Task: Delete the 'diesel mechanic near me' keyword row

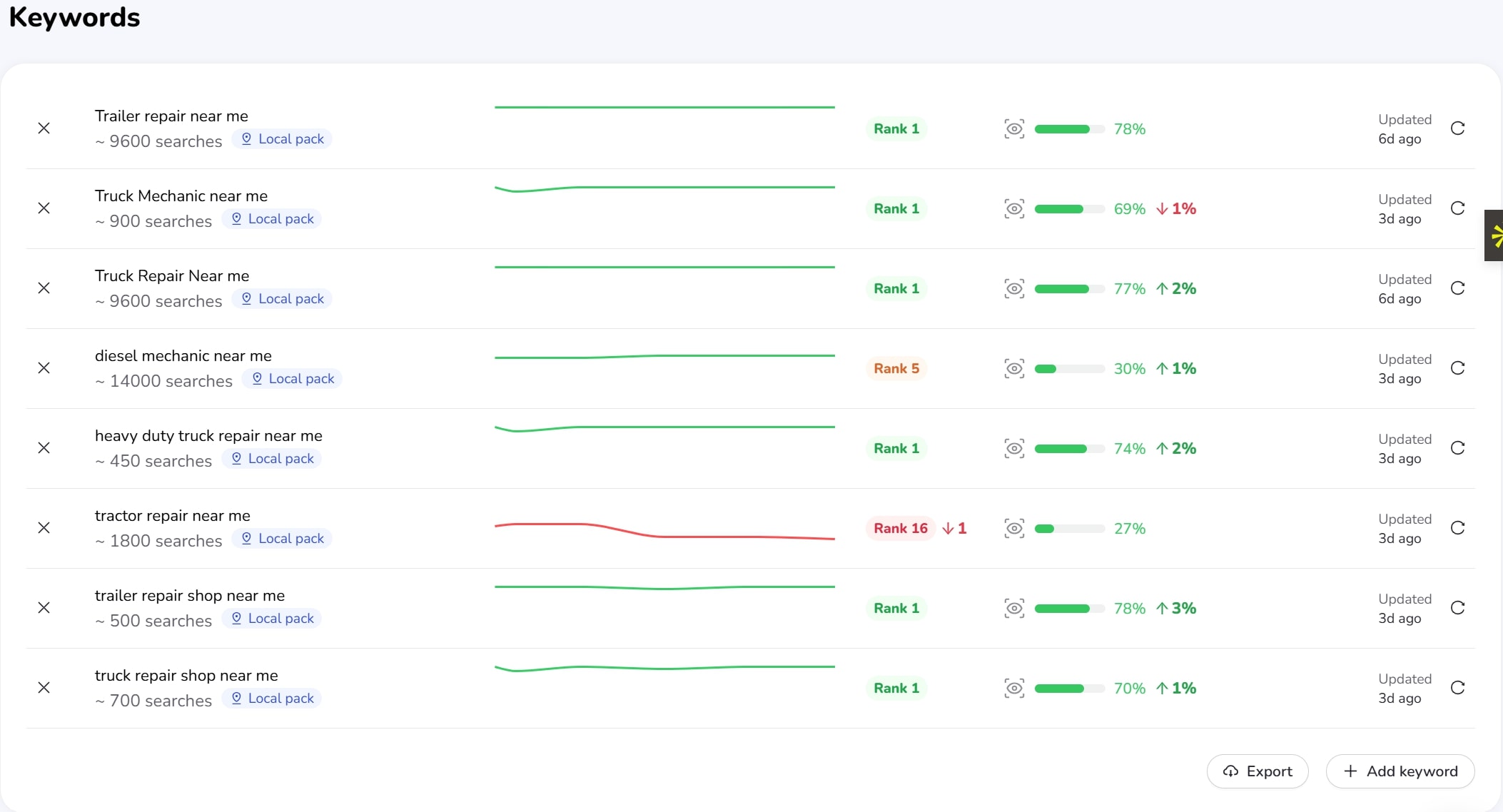Action: pyautogui.click(x=44, y=368)
